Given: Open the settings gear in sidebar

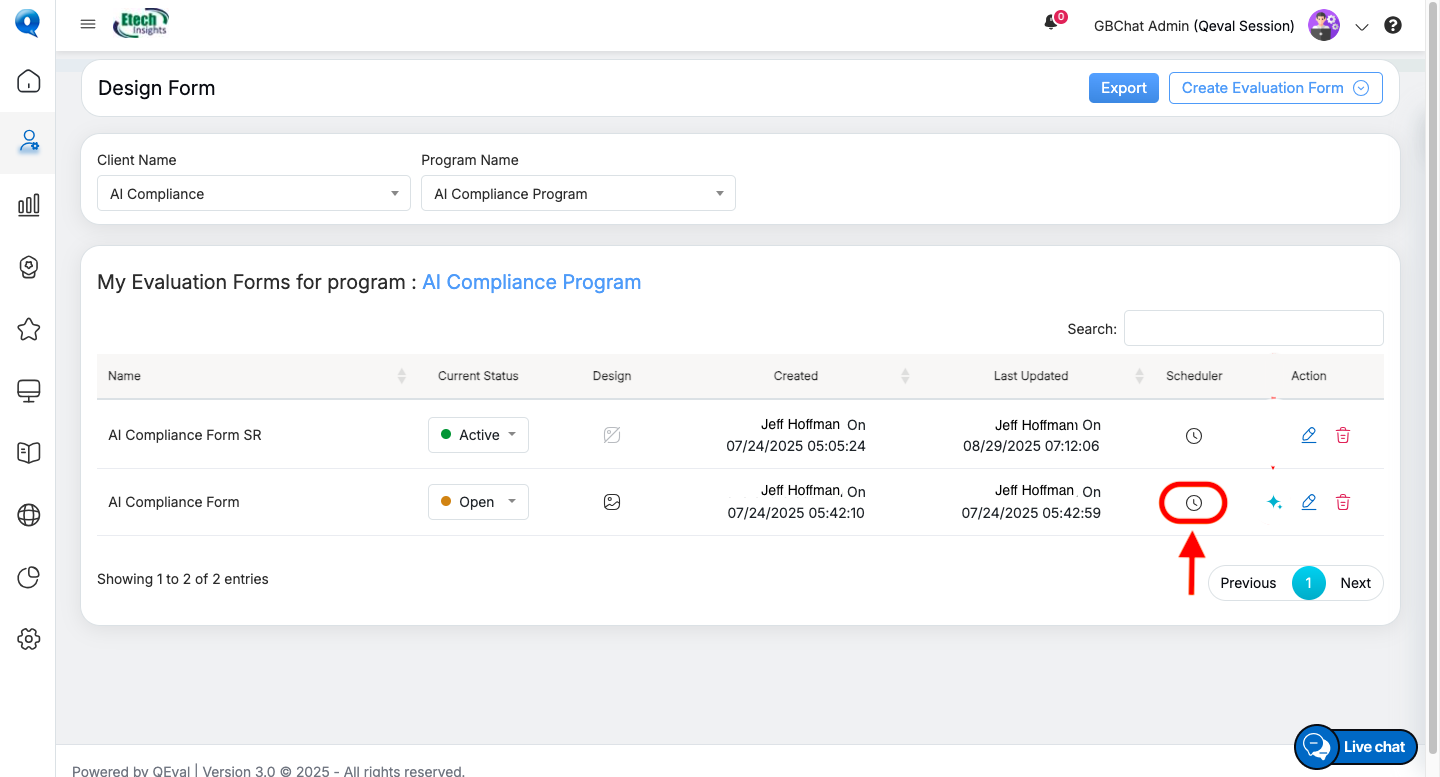Looking at the screenshot, I should click(x=28, y=638).
